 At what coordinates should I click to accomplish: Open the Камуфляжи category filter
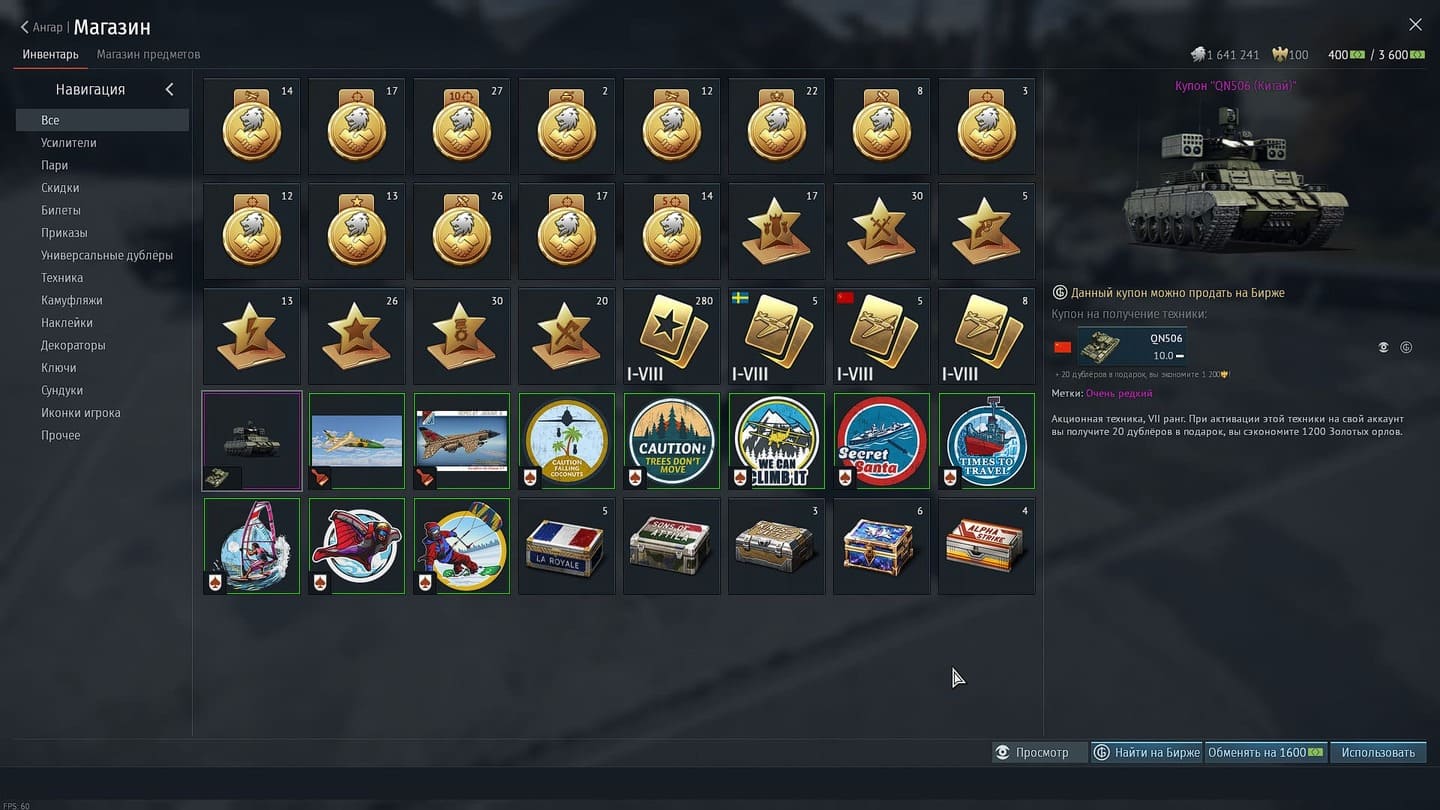coord(72,300)
